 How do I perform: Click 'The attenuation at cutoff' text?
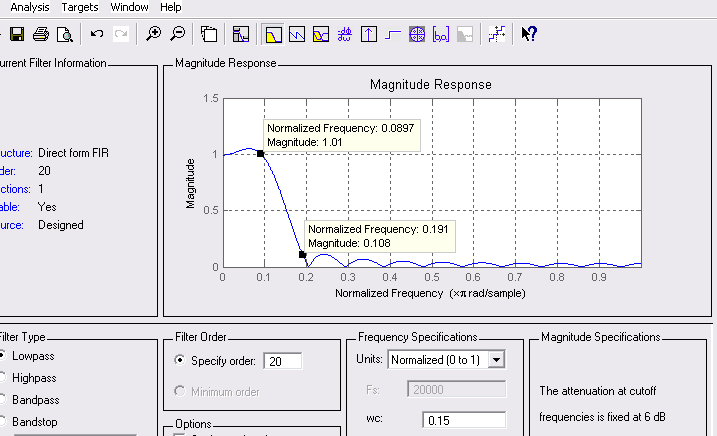598,391
